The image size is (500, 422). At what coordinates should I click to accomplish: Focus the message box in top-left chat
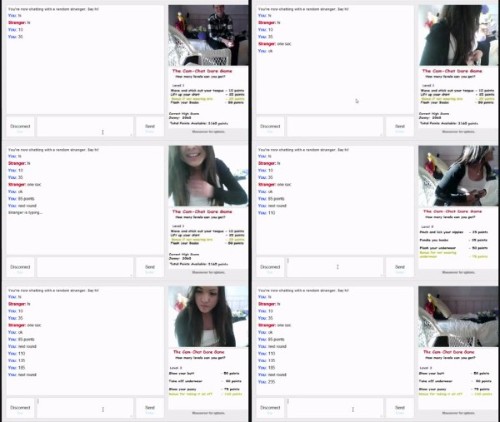85,126
